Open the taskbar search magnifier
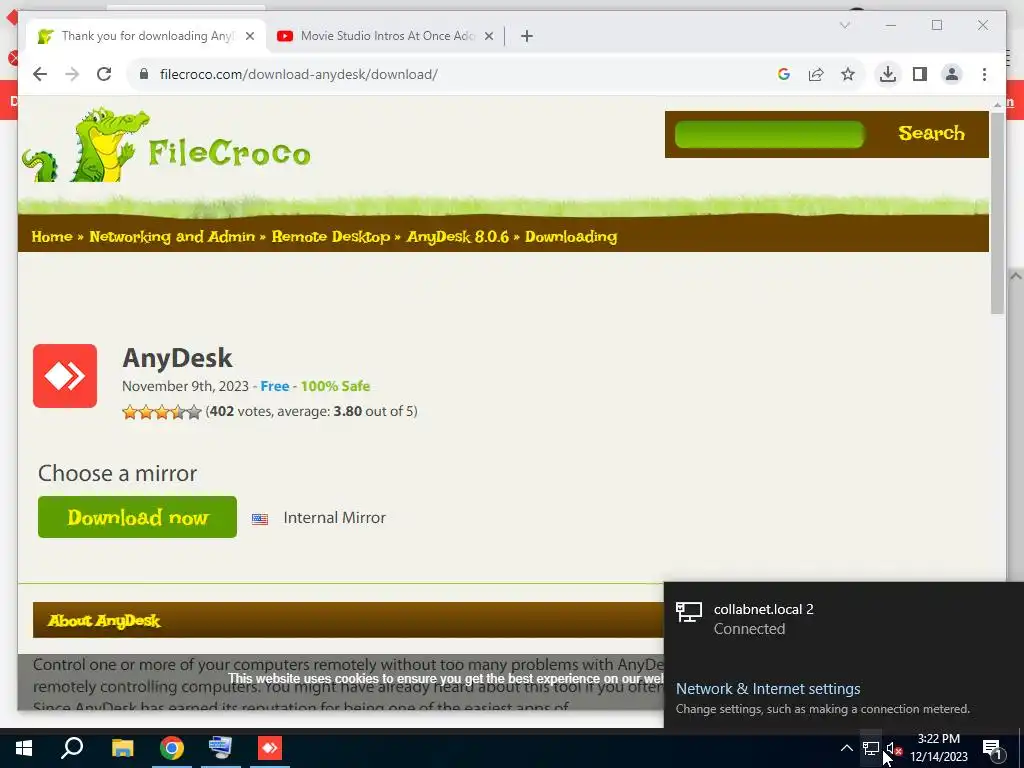This screenshot has height=768, width=1024. click(72, 748)
